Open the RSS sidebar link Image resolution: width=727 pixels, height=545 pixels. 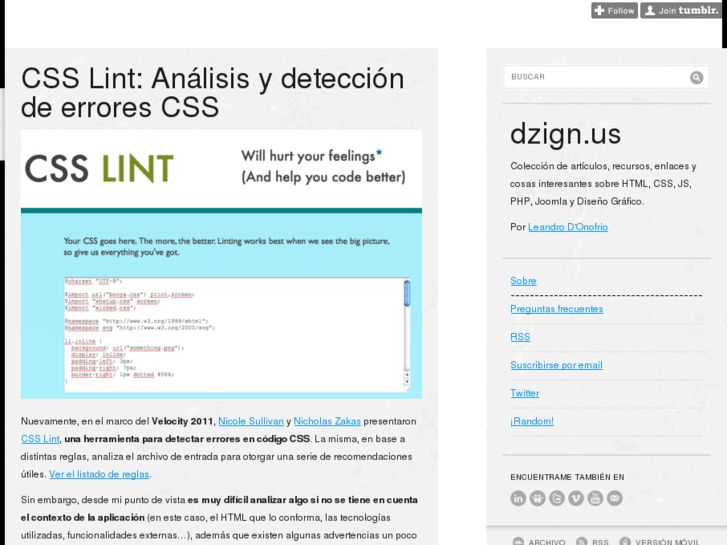coord(520,337)
